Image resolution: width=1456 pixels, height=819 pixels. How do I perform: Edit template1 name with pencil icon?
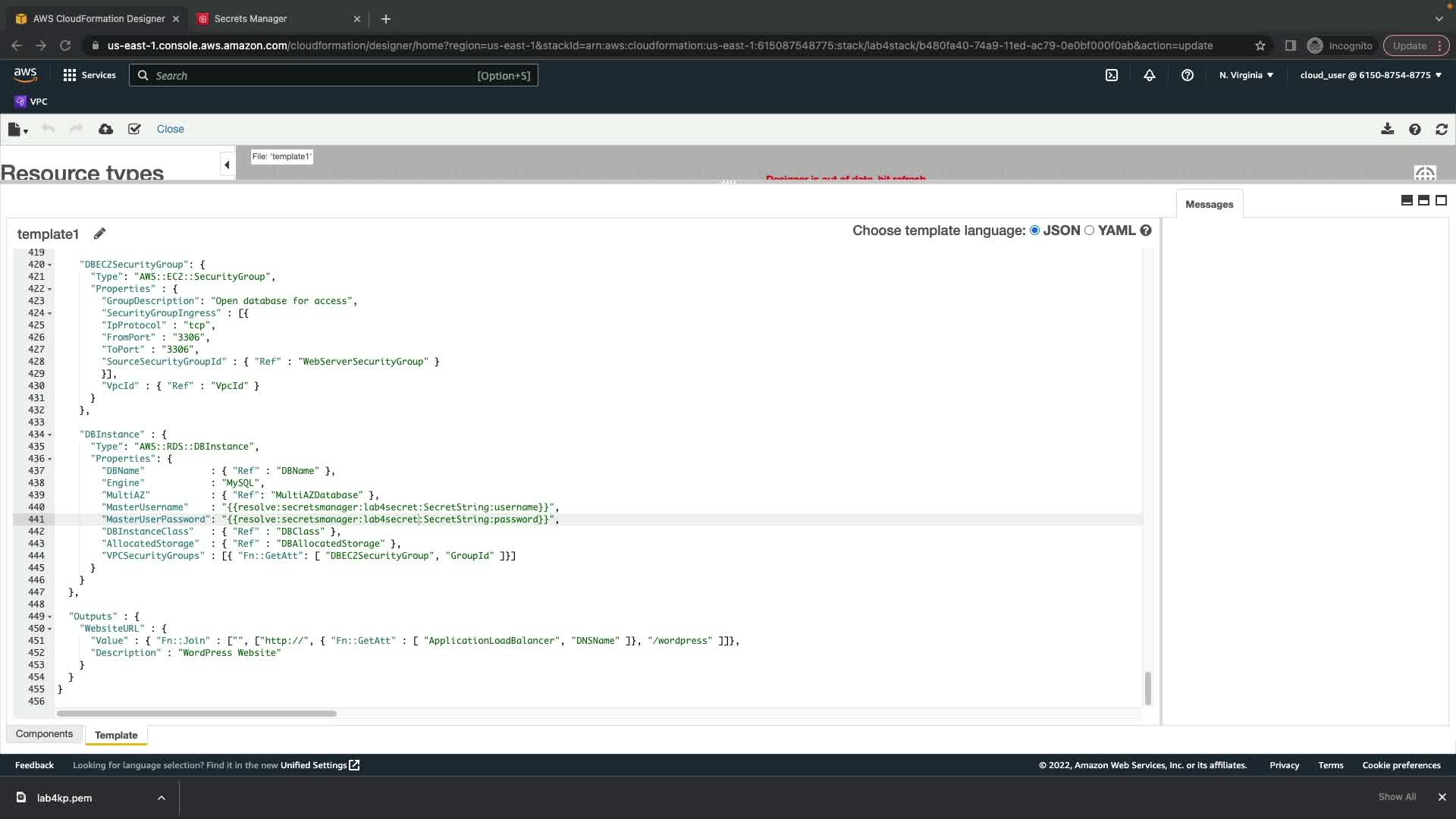point(99,234)
